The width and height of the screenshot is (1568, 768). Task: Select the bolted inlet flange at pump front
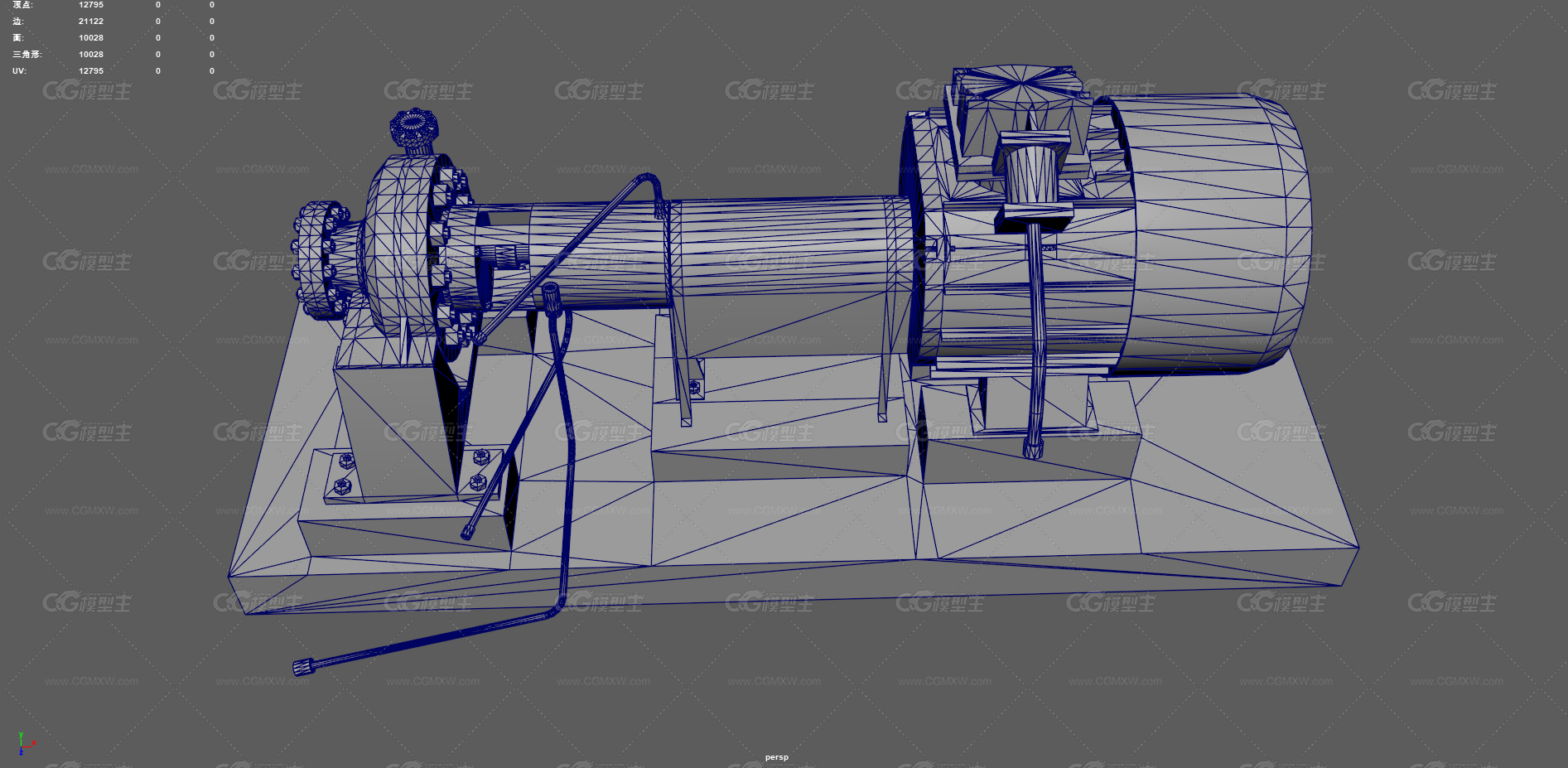coord(321,259)
